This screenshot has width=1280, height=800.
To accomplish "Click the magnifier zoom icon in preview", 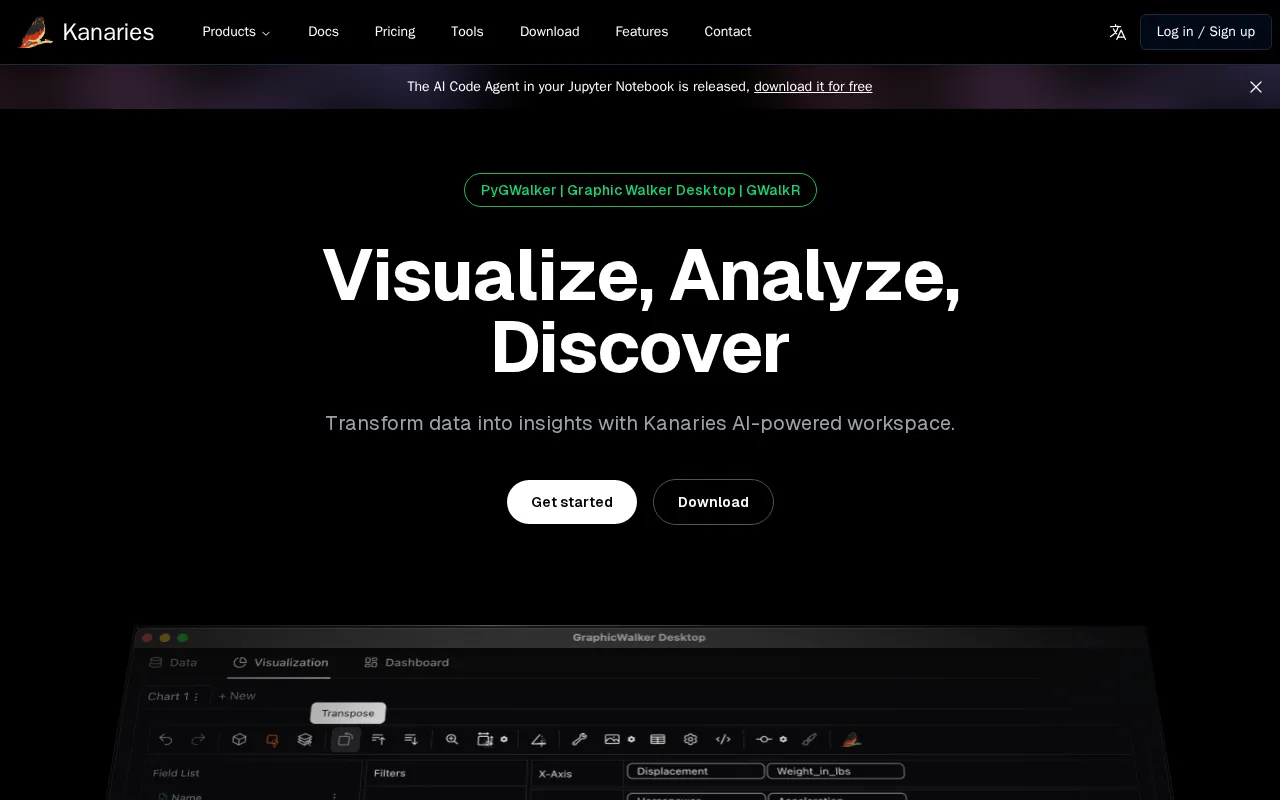I will point(452,740).
